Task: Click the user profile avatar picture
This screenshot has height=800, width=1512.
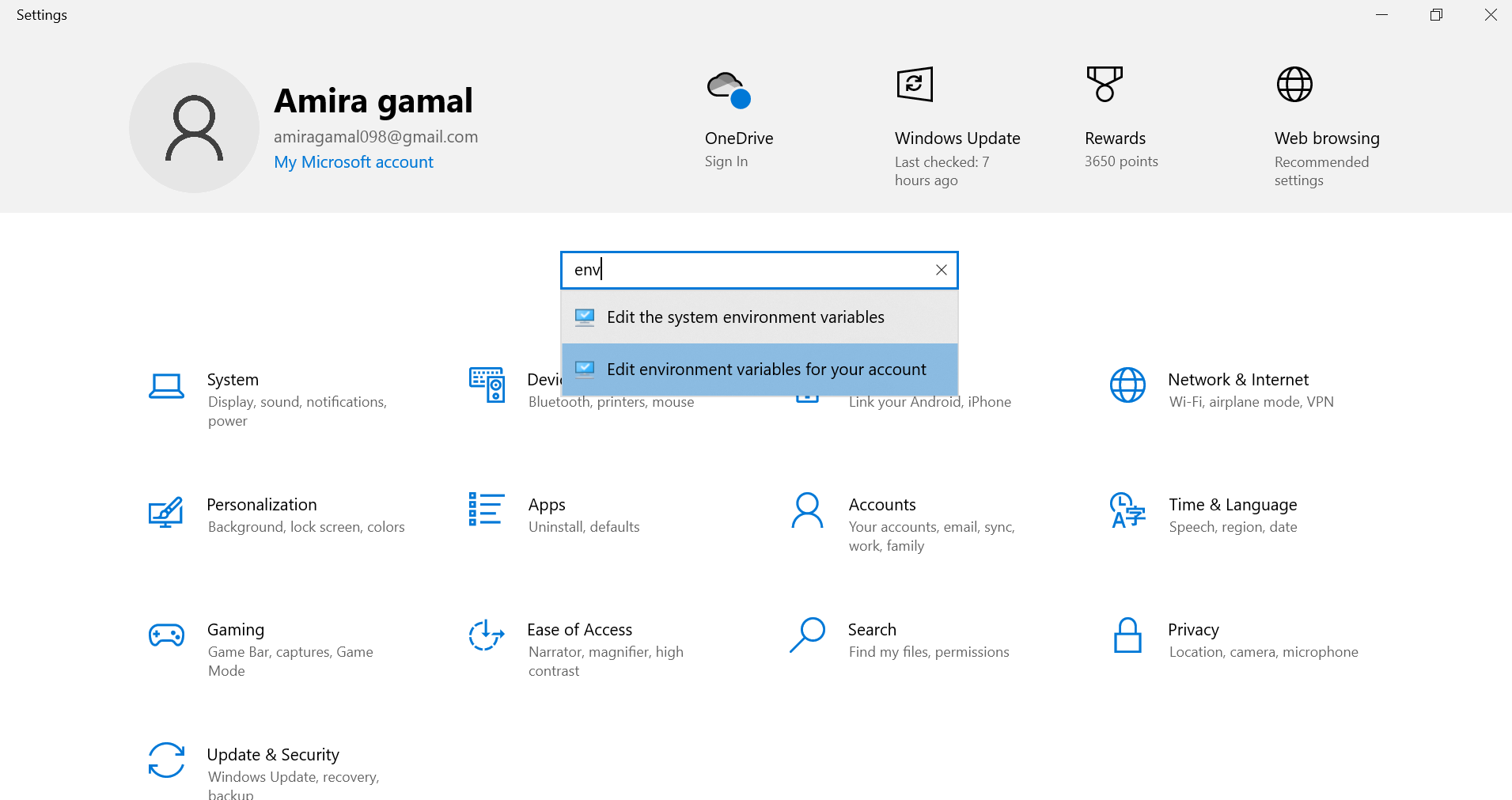Action: pos(194,127)
